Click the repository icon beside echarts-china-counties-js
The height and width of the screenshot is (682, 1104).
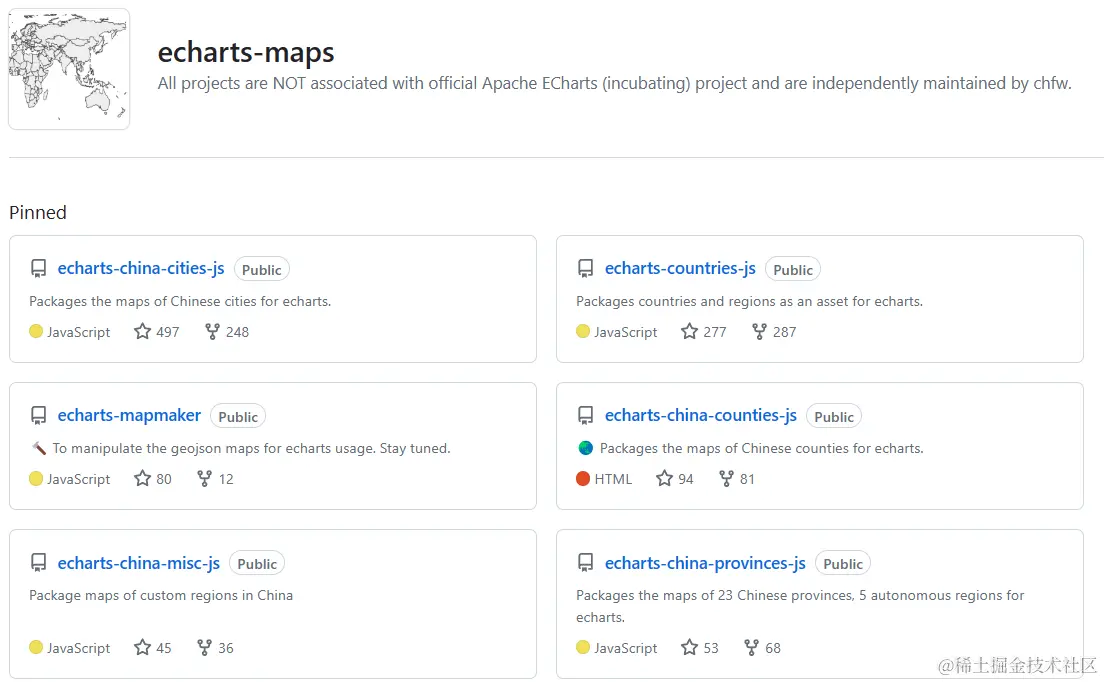click(586, 415)
